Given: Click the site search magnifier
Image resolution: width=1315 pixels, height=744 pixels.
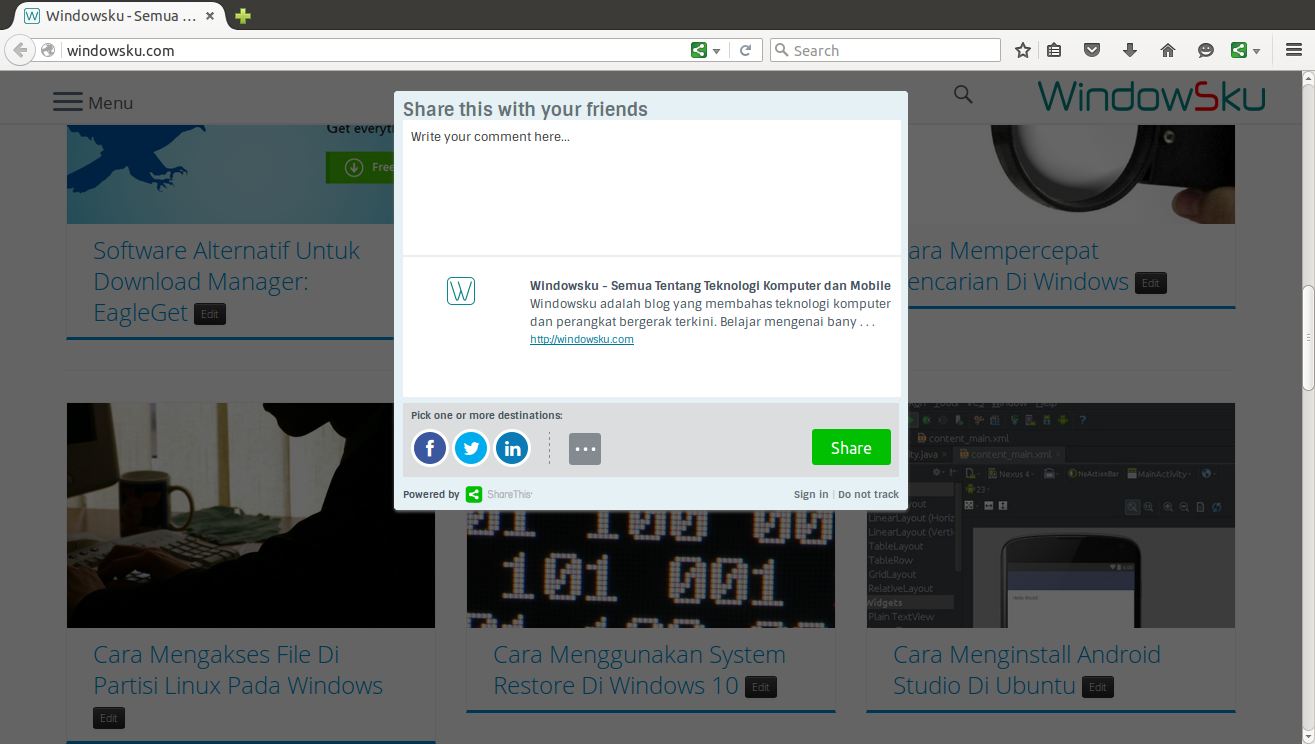Looking at the screenshot, I should [963, 94].
